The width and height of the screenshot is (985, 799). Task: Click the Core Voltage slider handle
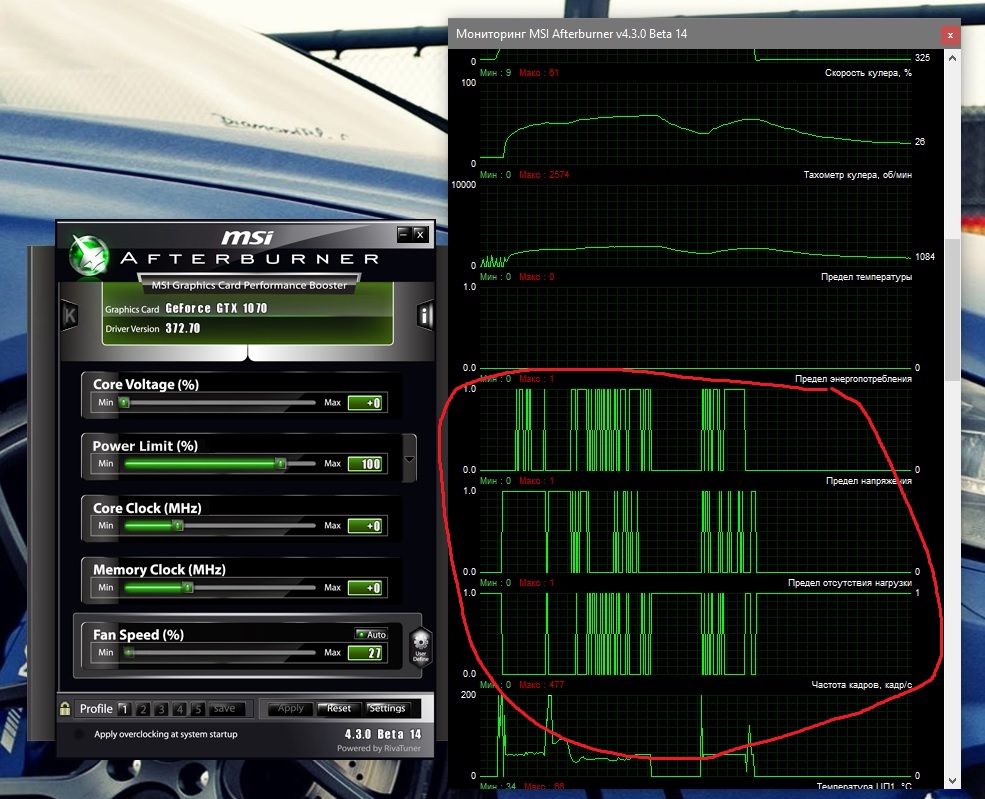click(124, 403)
